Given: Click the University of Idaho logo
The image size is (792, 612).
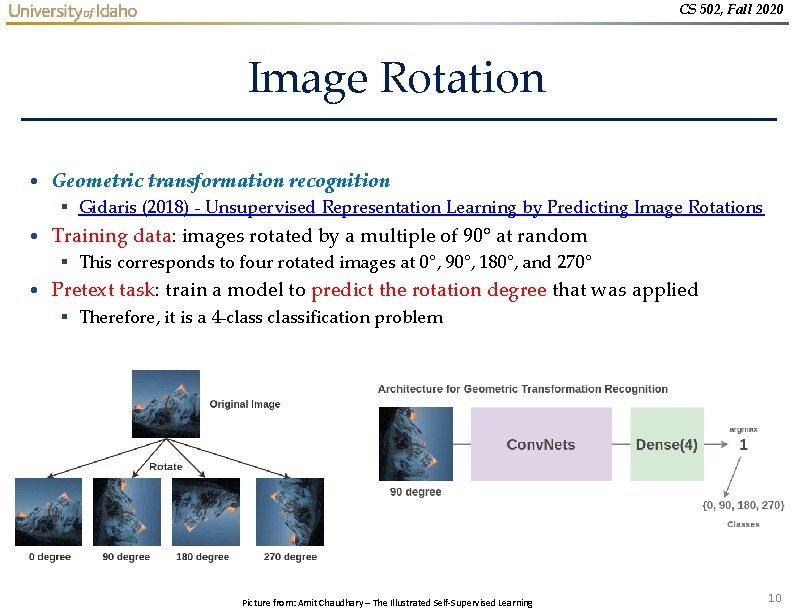Looking at the screenshot, I should click(73, 11).
